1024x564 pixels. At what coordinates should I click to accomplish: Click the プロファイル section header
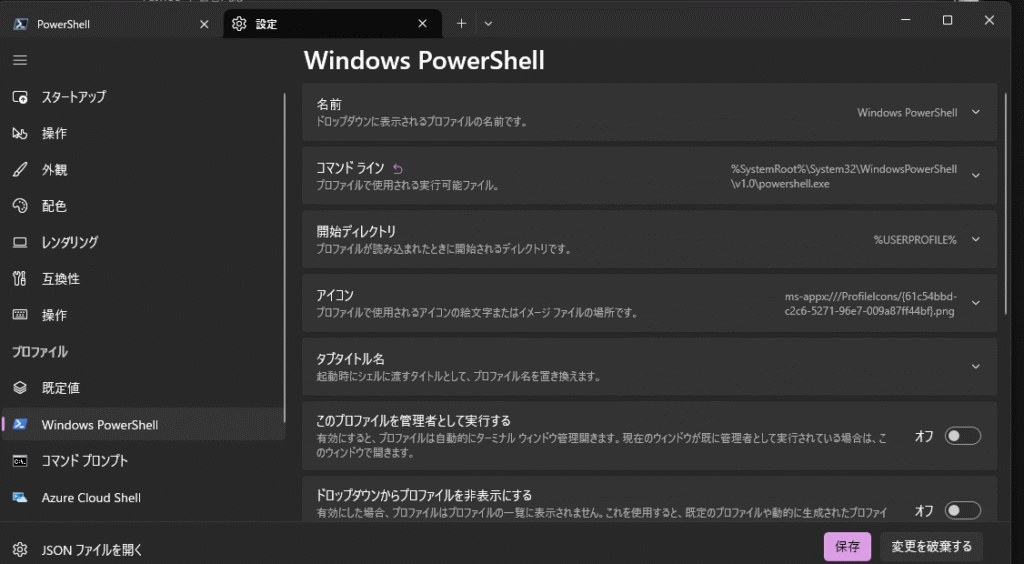click(x=40, y=352)
